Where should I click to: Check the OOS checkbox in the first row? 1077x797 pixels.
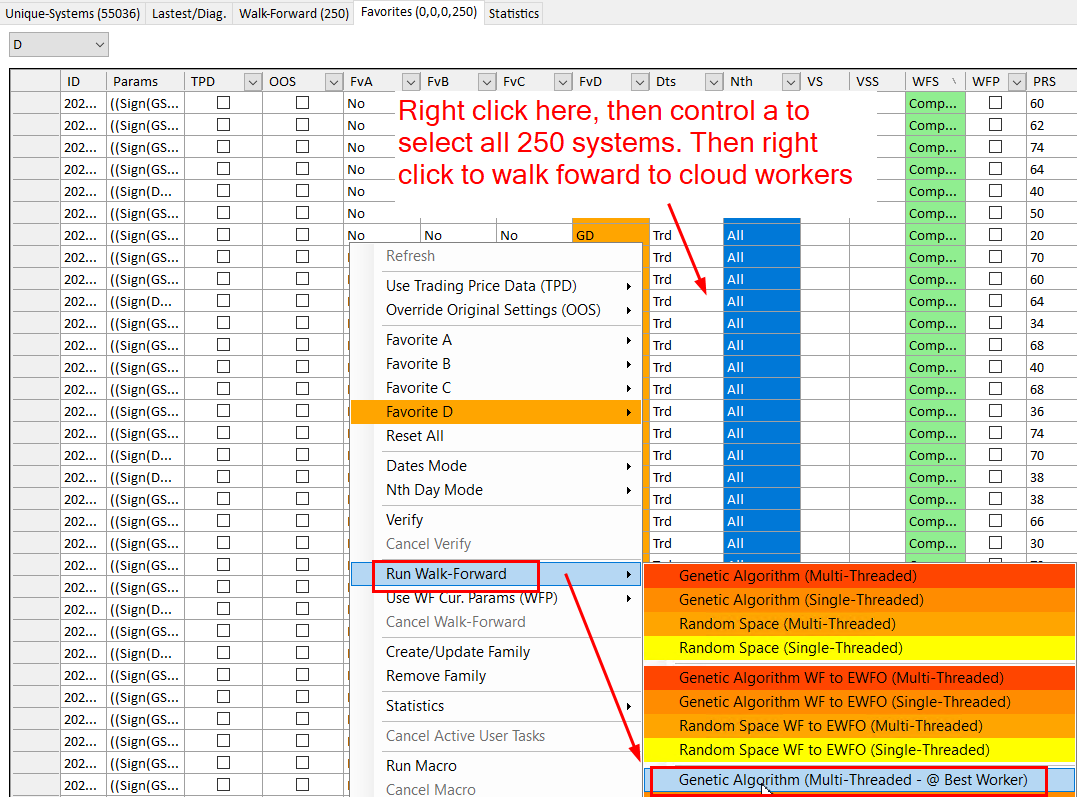[302, 103]
